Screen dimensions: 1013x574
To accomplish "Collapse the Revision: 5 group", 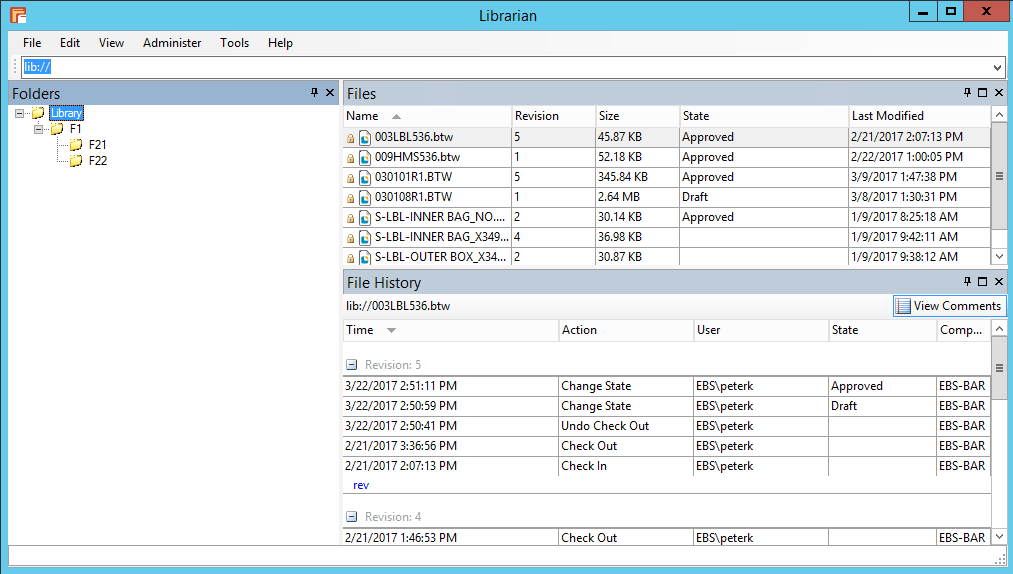I will (x=351, y=365).
